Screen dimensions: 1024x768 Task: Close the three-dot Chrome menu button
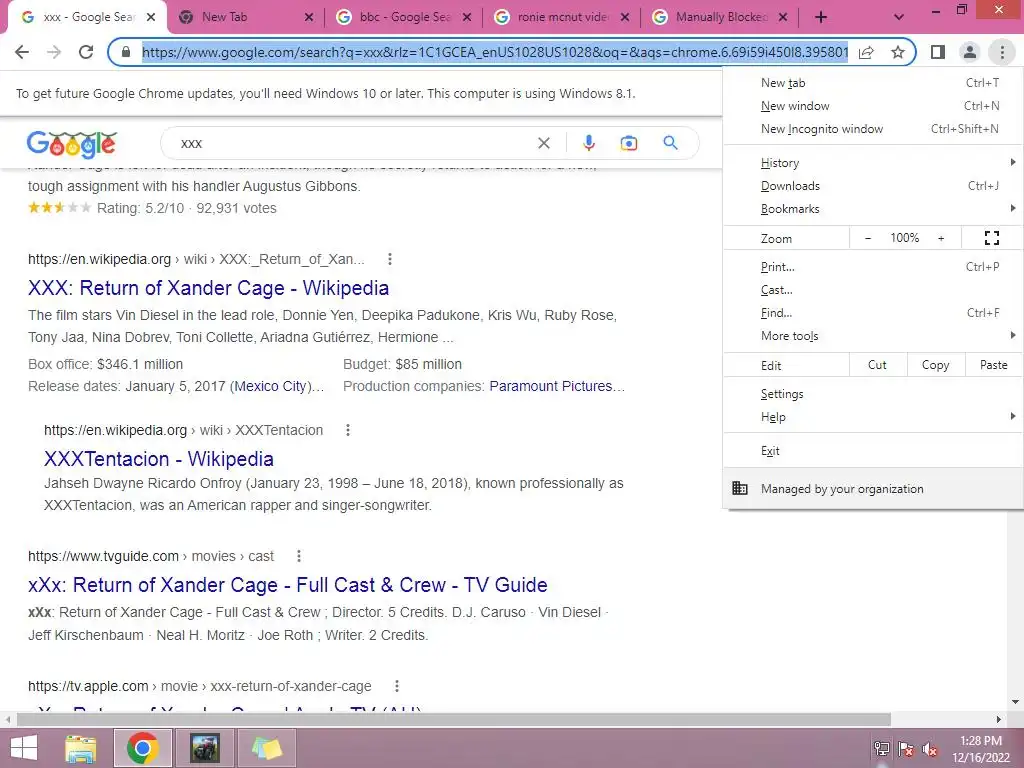(1002, 52)
